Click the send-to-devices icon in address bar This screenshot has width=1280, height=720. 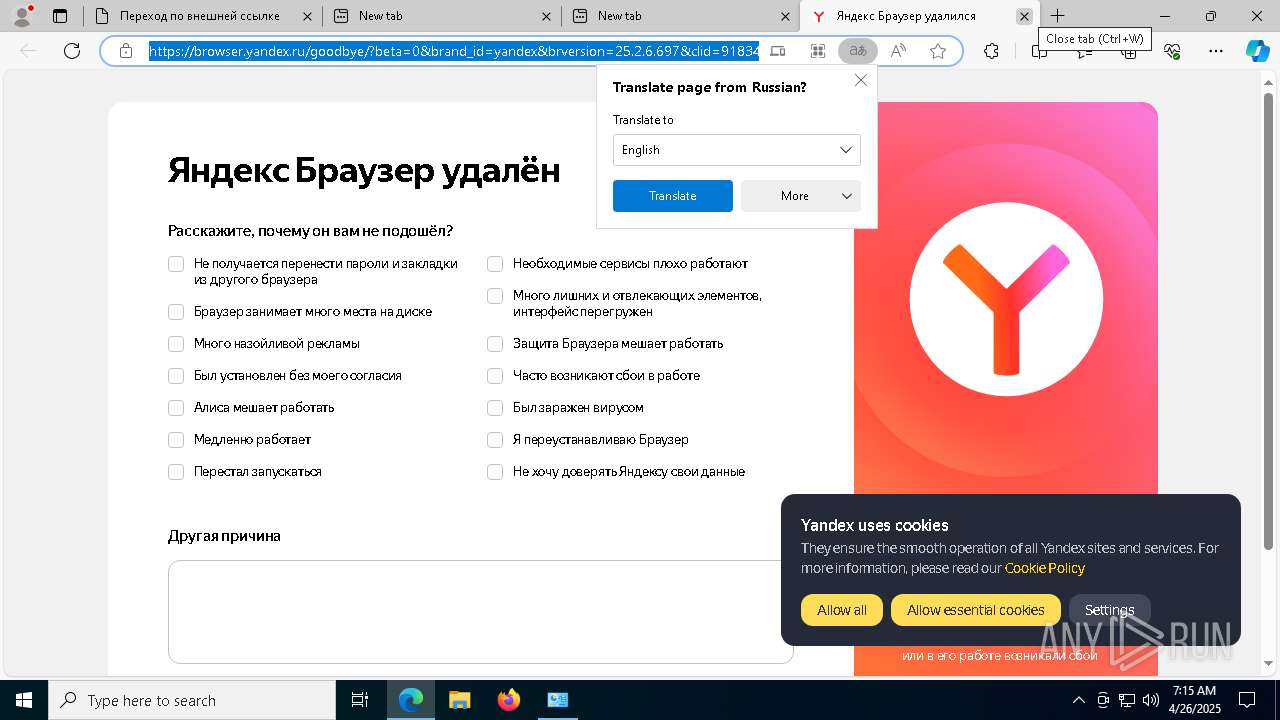point(777,51)
